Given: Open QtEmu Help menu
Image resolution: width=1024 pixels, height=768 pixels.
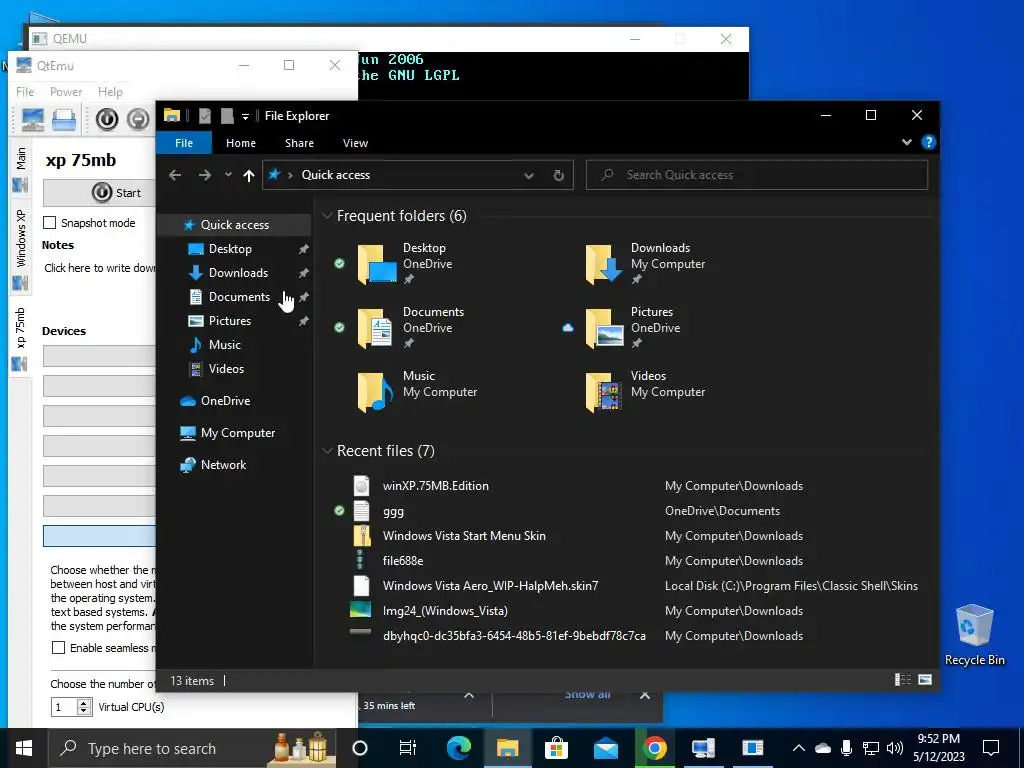Looking at the screenshot, I should (110, 91).
